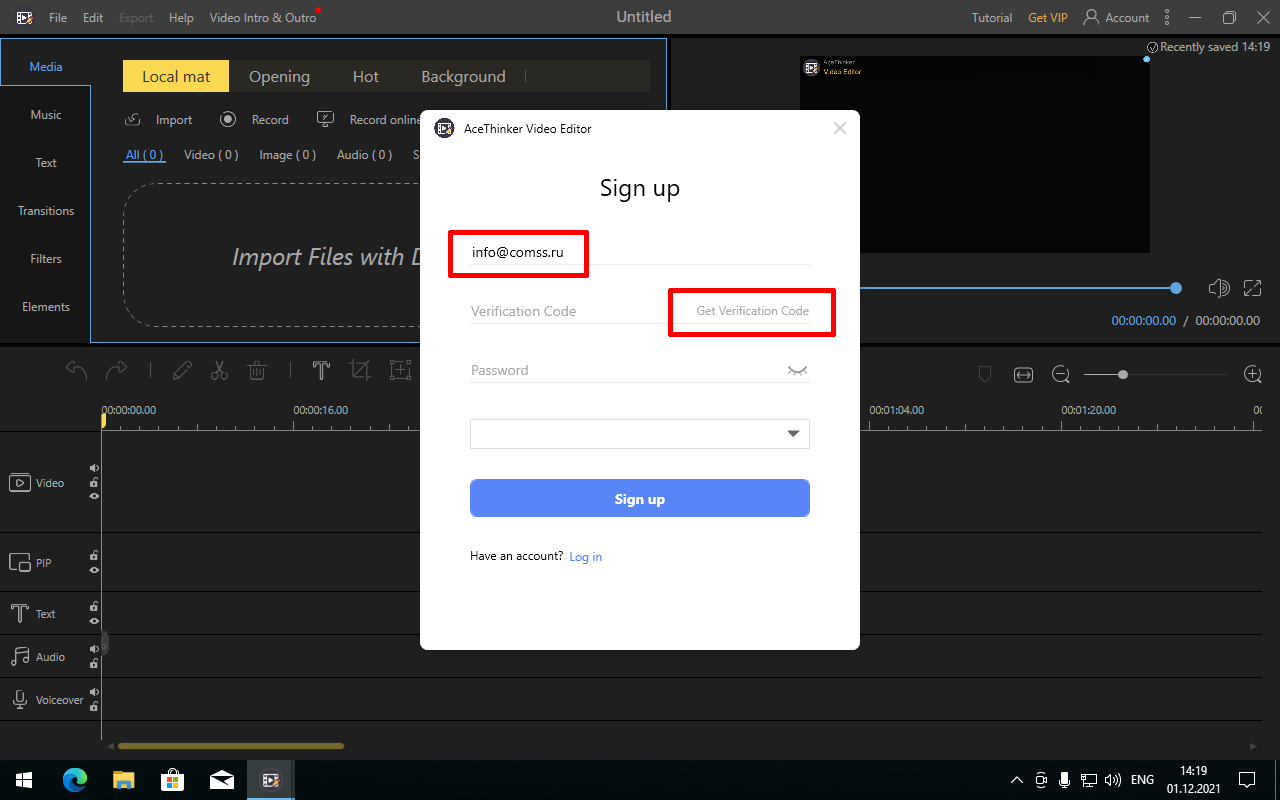Click the timeline zoom slider handle

pos(1123,374)
